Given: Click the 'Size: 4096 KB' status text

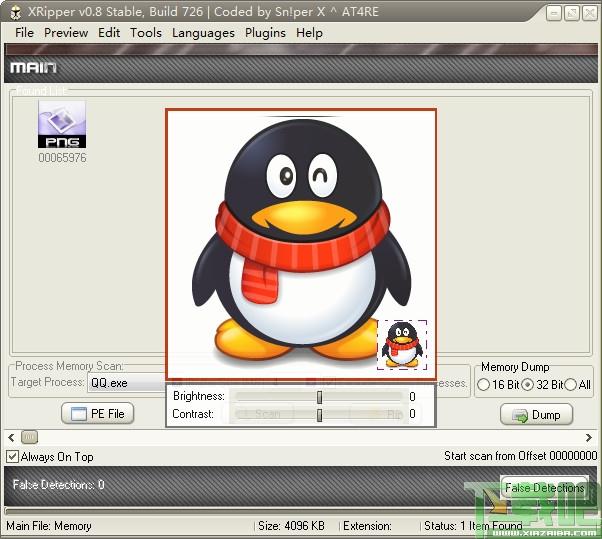Looking at the screenshot, I should tap(291, 526).
